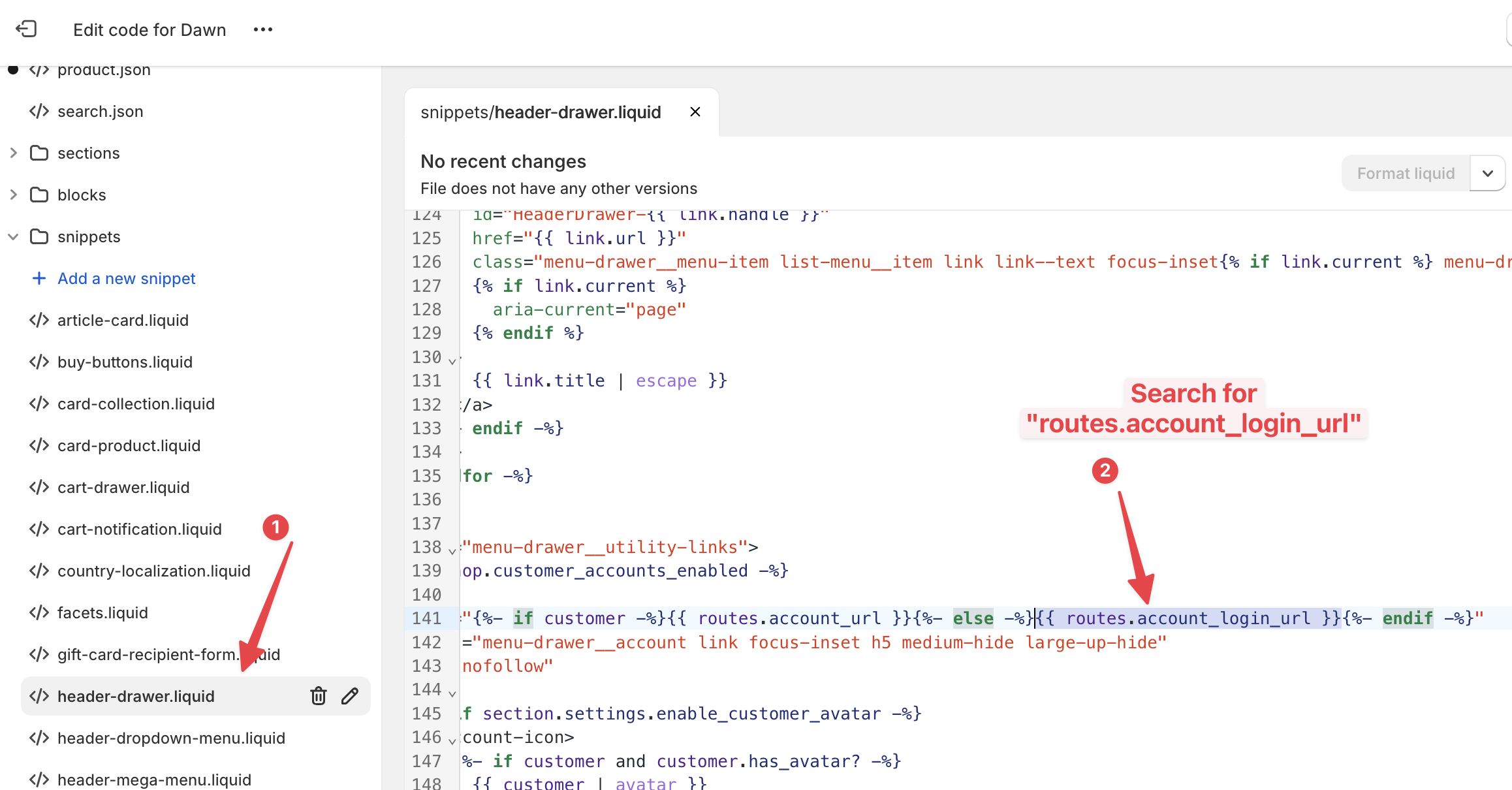The width and height of the screenshot is (1512, 790).
Task: Open header-dropdown-menu.liquid file
Action: click(x=171, y=738)
